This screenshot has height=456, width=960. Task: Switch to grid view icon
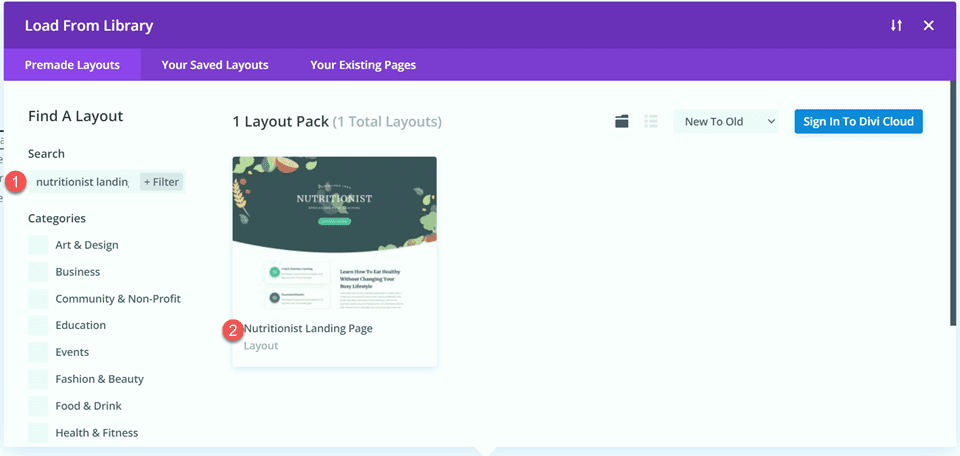[622, 122]
